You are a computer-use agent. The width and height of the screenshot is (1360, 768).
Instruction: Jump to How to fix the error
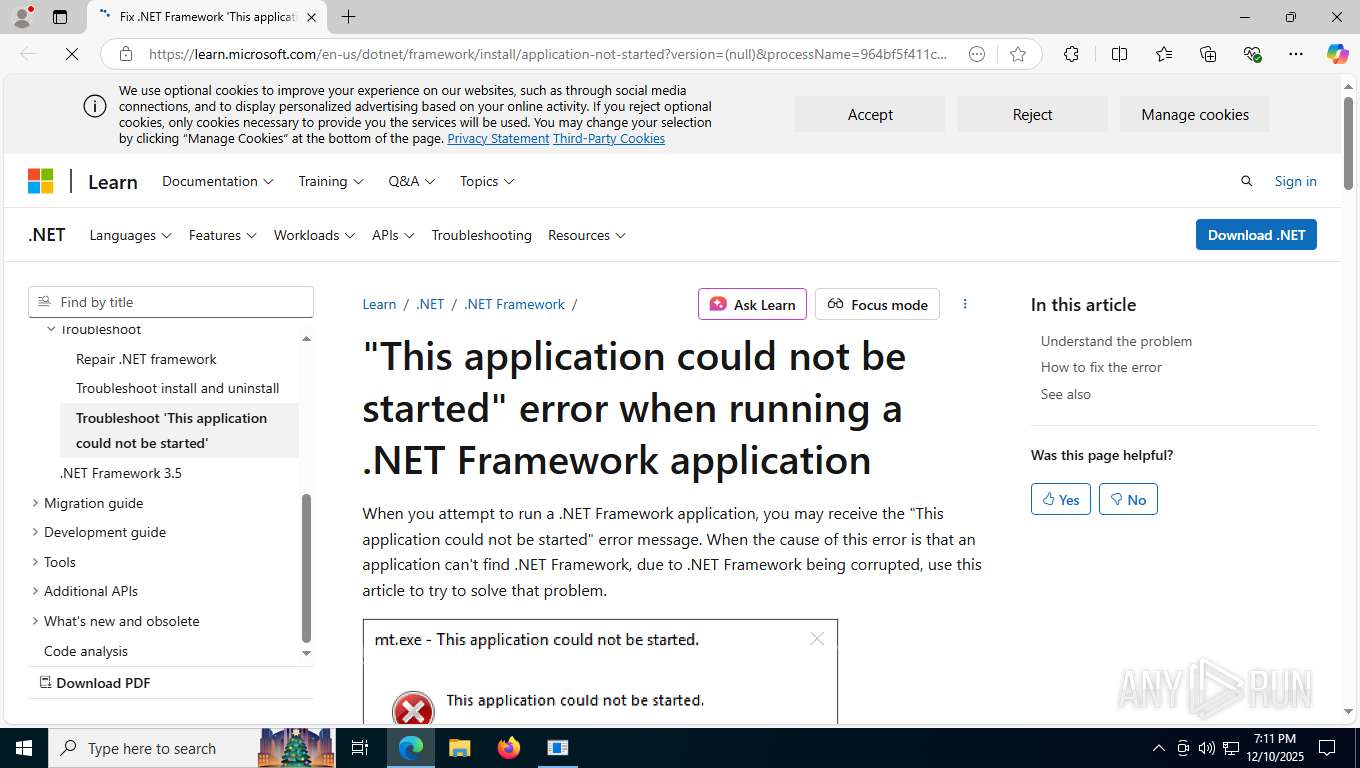tap(1101, 367)
